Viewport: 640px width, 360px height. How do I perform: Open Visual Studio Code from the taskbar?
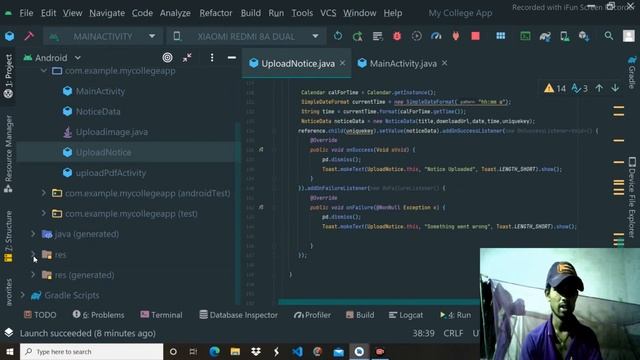[x=297, y=351]
